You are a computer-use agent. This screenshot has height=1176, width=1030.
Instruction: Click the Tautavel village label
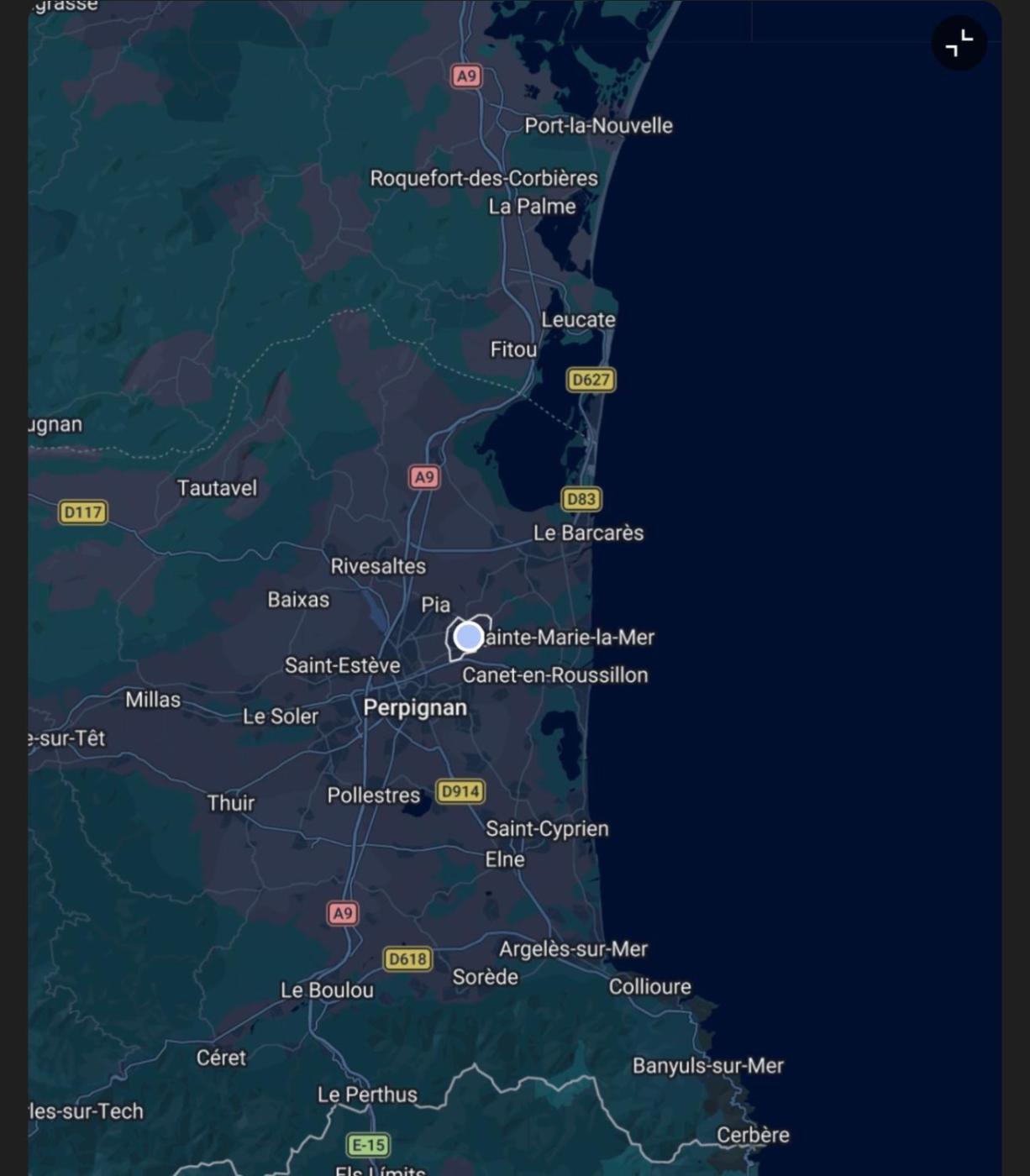click(217, 488)
